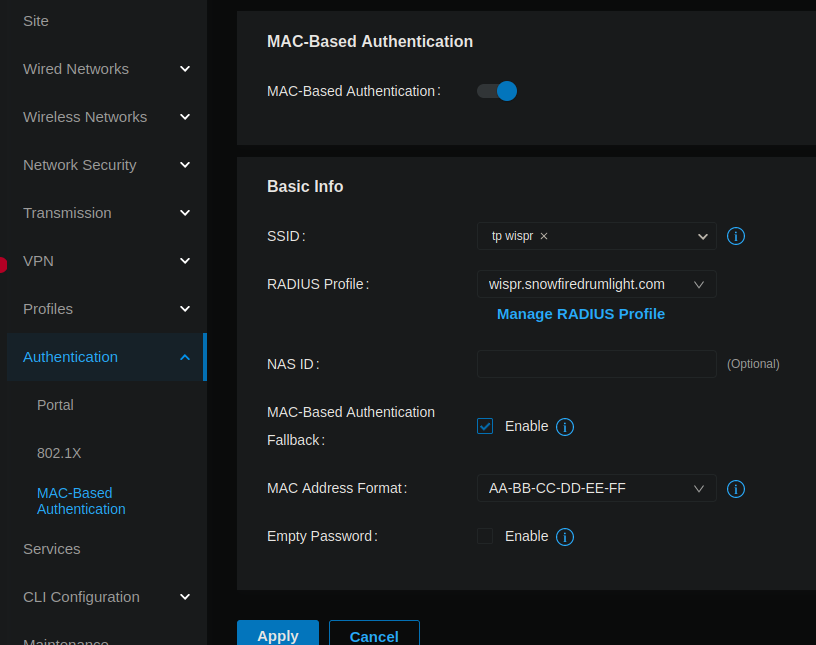Screen dimensions: 816x645
Task: Cancel the pending changes
Action: tap(373, 637)
